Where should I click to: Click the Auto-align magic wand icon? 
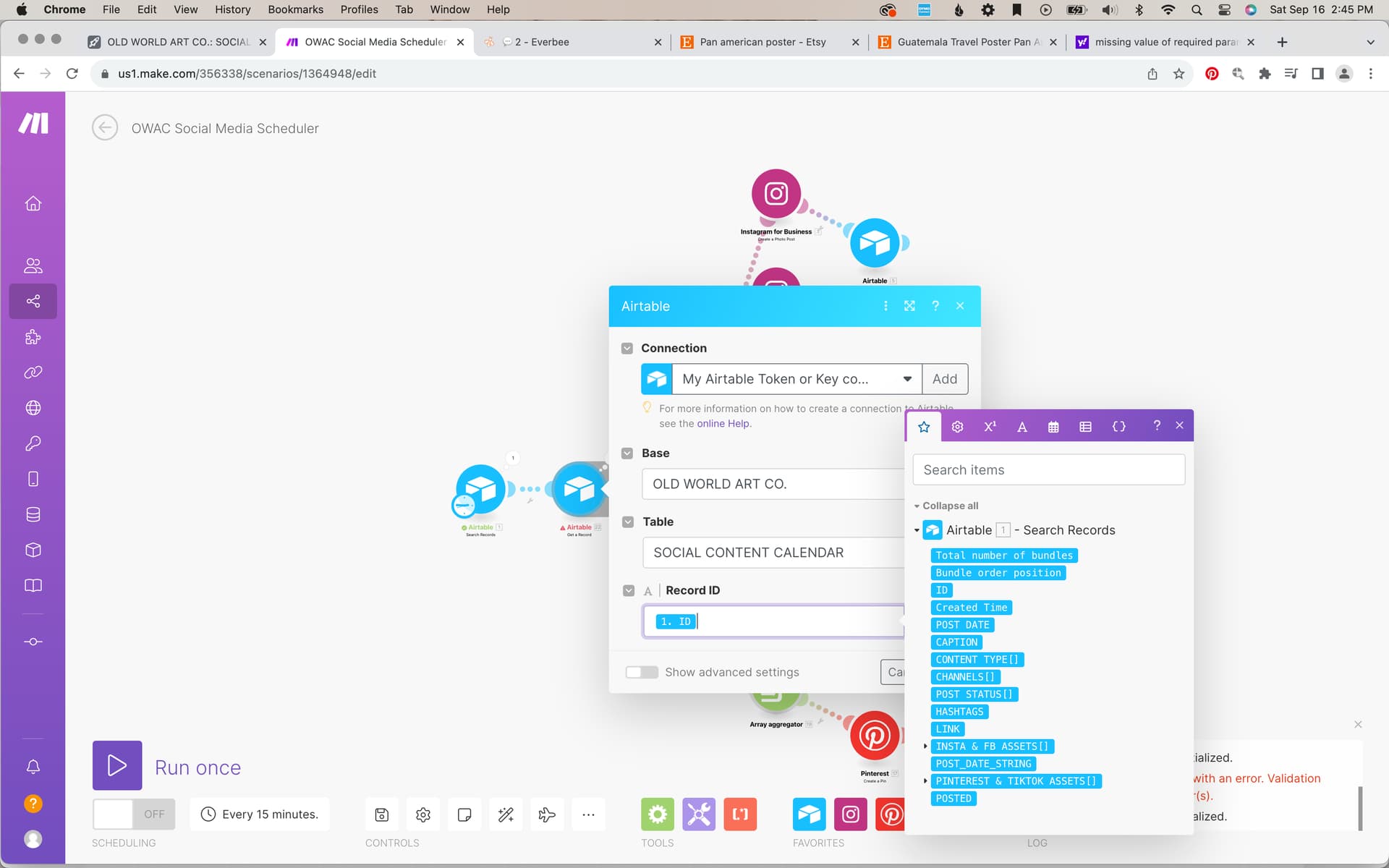click(x=506, y=815)
